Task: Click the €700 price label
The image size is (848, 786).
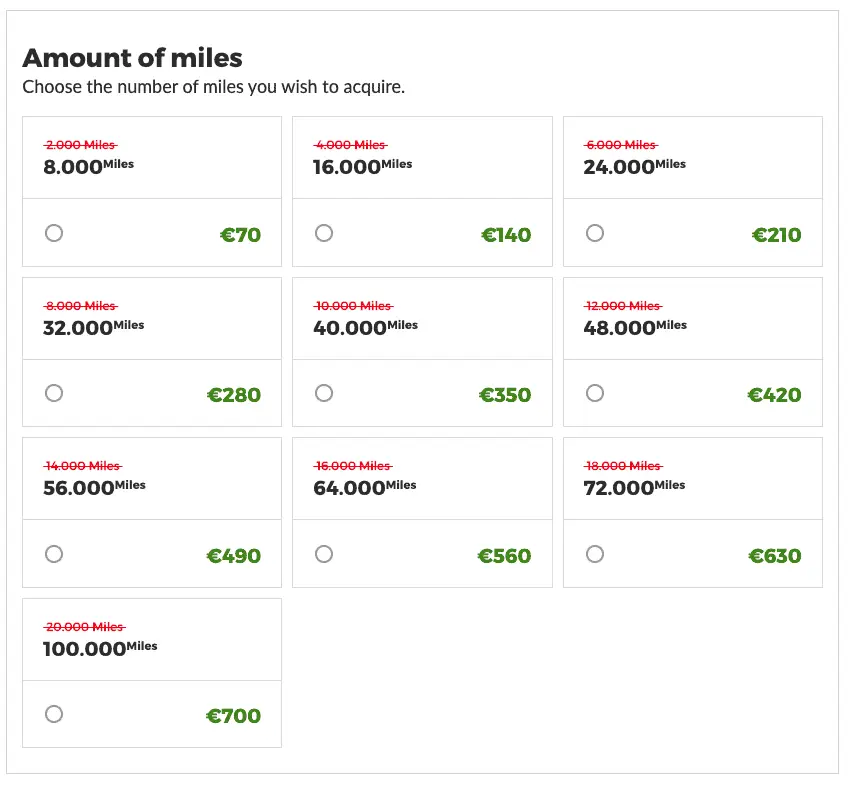Action: click(233, 717)
